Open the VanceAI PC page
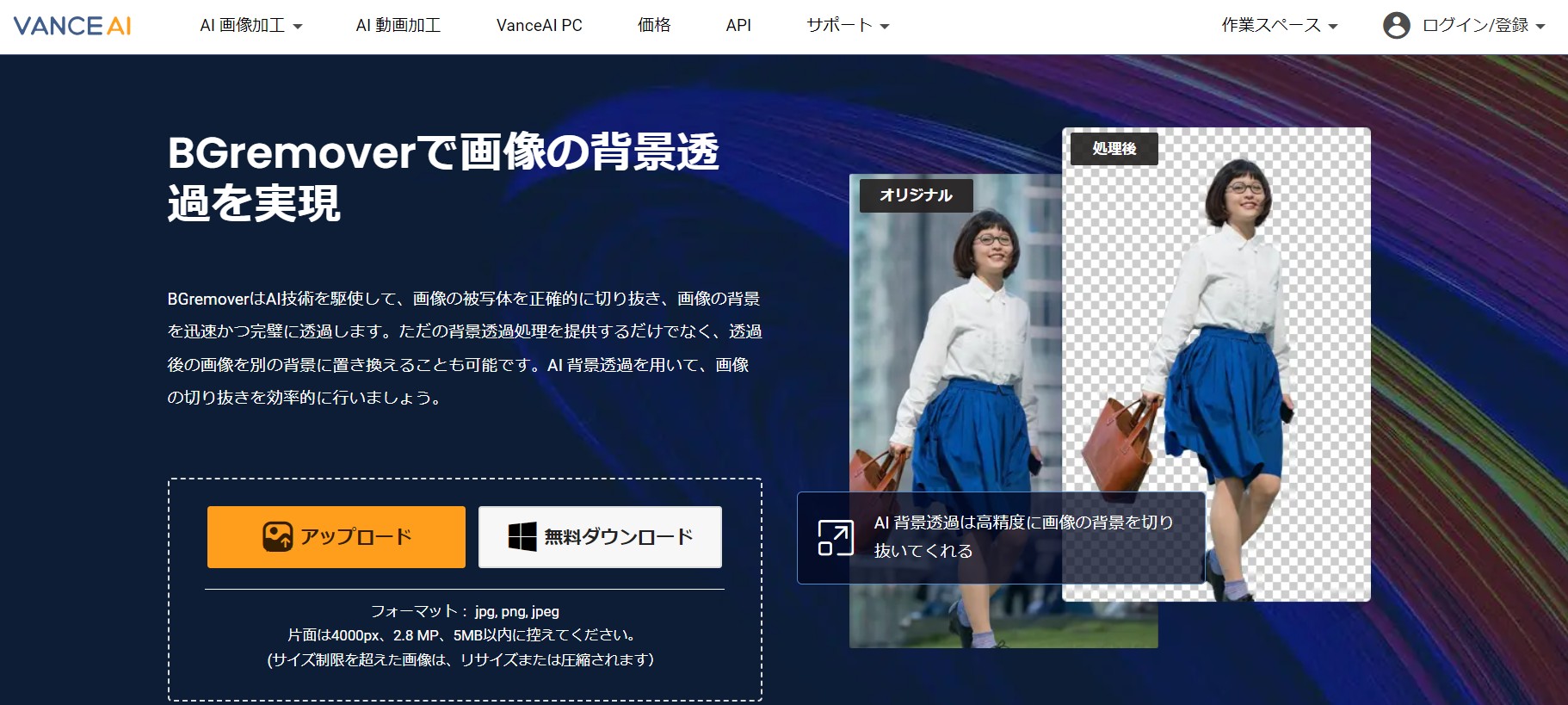Viewport: 1568px width, 705px height. [x=539, y=26]
